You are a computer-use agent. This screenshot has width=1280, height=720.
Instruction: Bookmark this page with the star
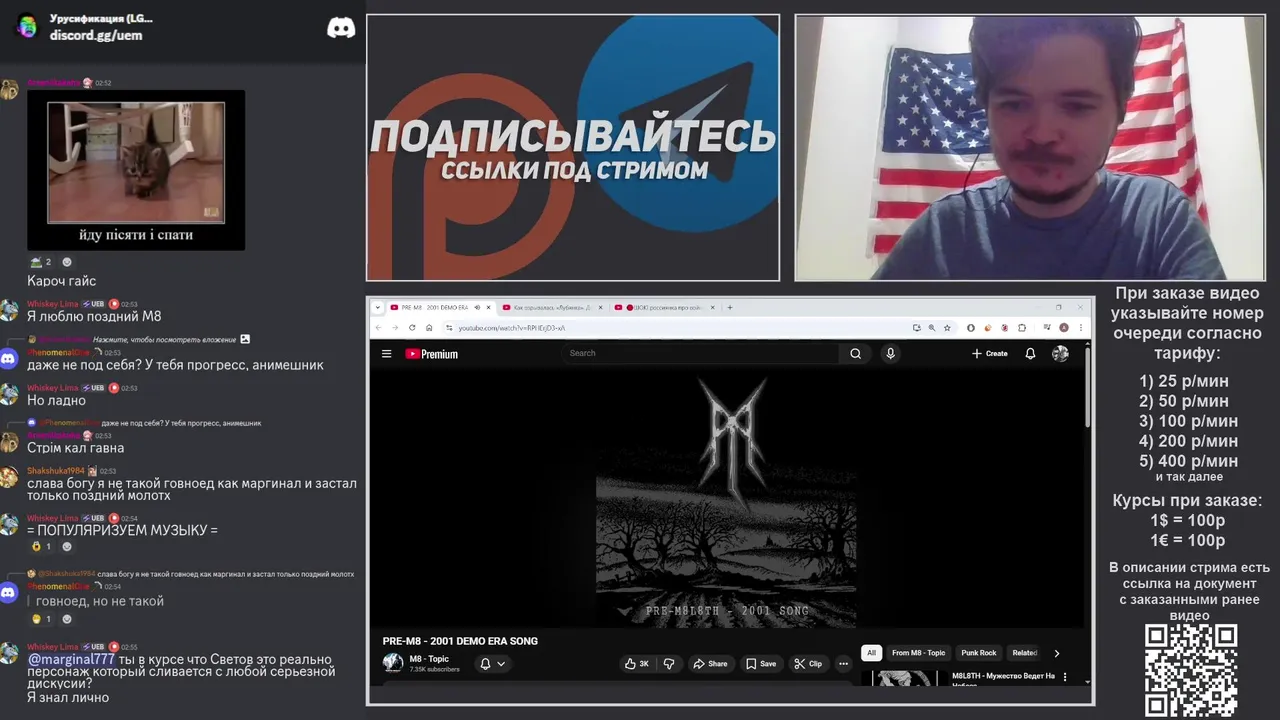coord(947,327)
